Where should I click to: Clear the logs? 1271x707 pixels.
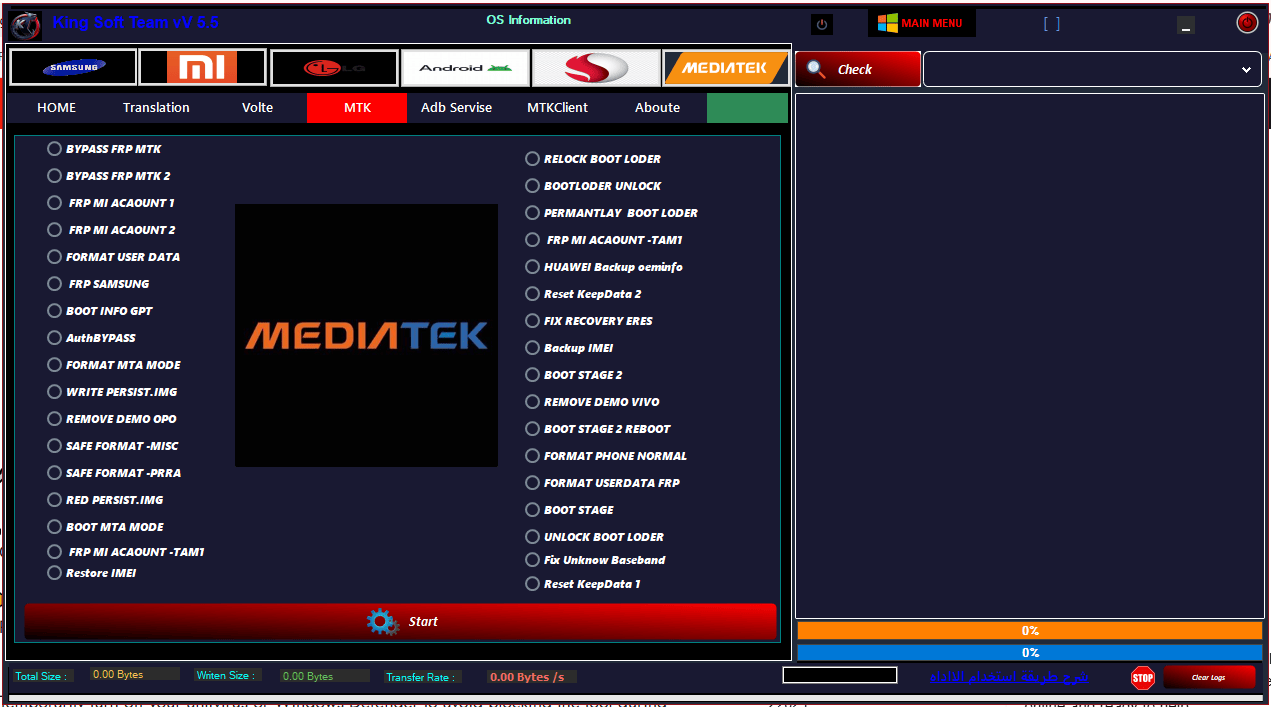tap(1208, 677)
